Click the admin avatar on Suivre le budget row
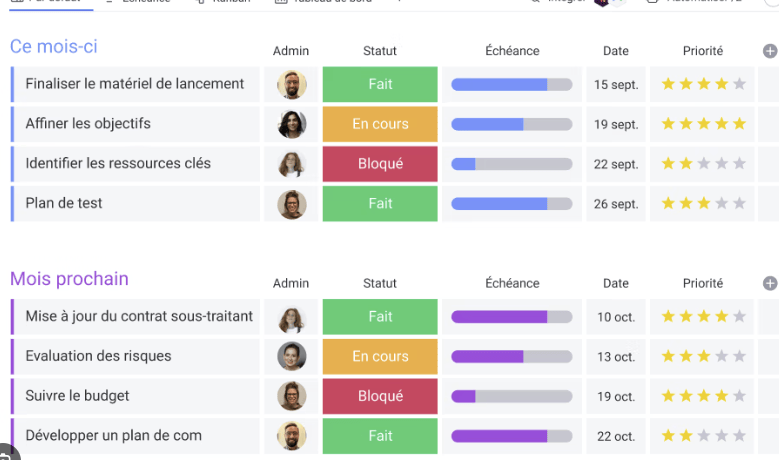The width and height of the screenshot is (779, 460). point(291,396)
